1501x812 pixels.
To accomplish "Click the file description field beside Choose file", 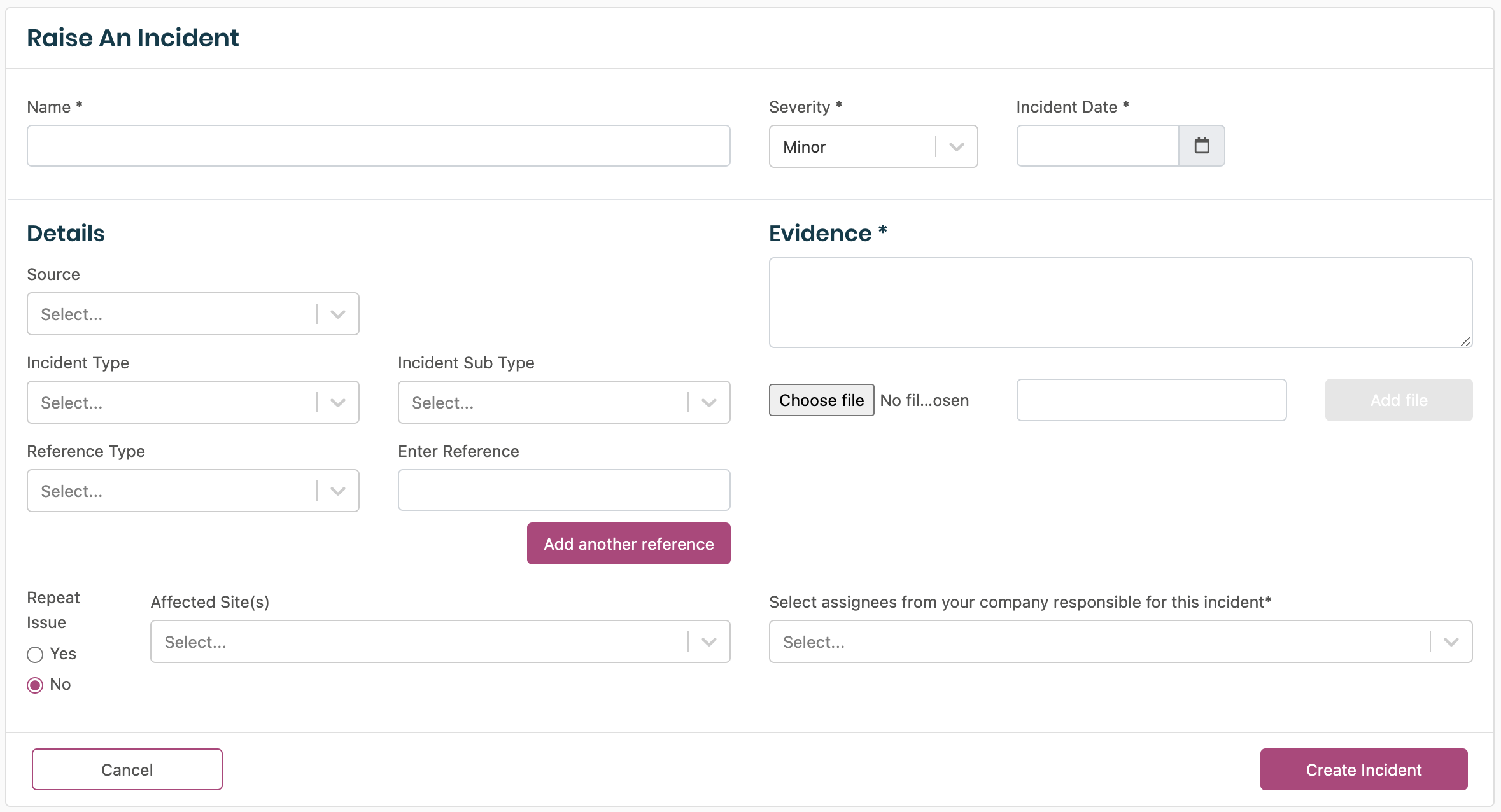I will click(1151, 400).
